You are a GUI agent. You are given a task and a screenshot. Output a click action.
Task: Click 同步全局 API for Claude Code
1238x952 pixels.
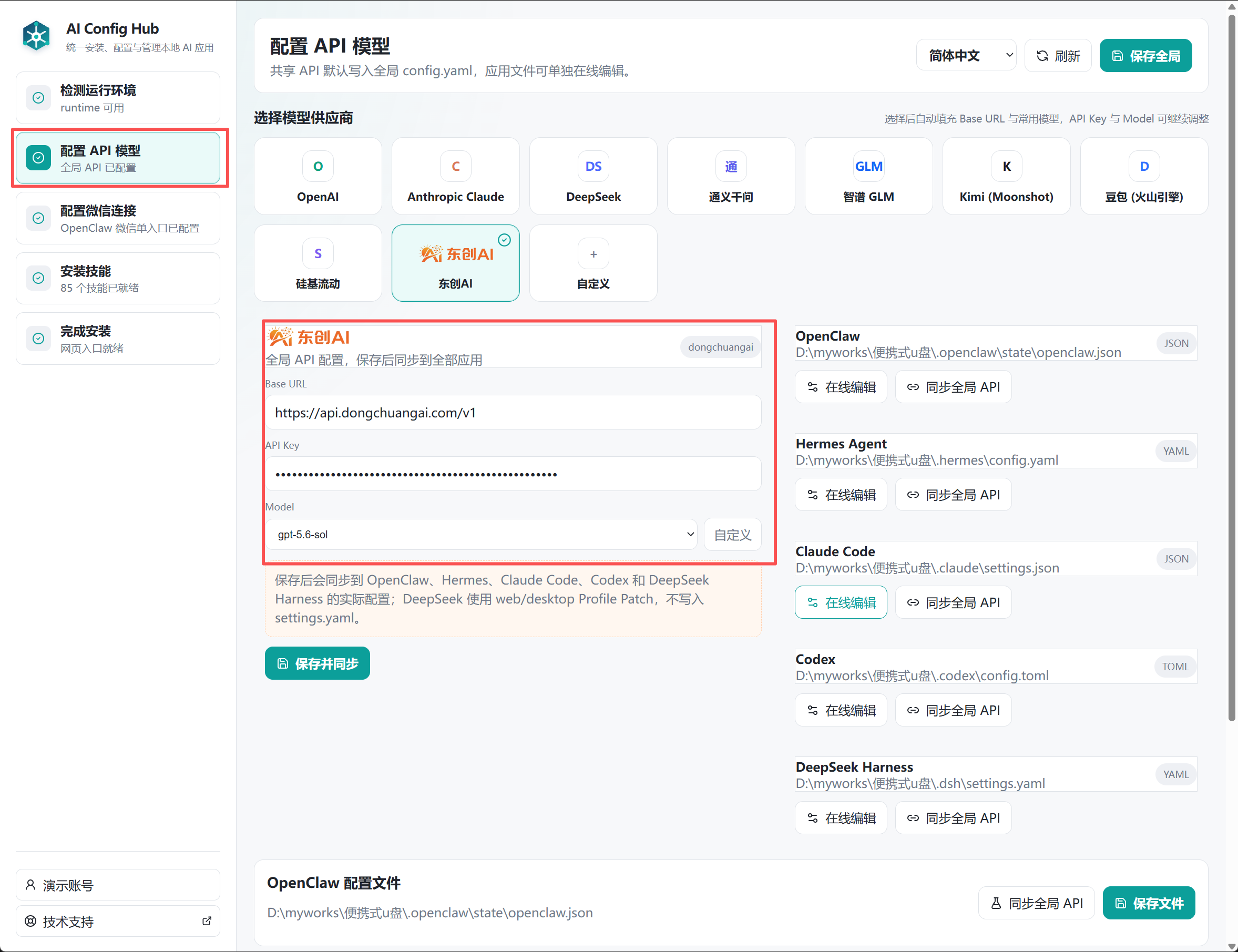tap(953, 602)
